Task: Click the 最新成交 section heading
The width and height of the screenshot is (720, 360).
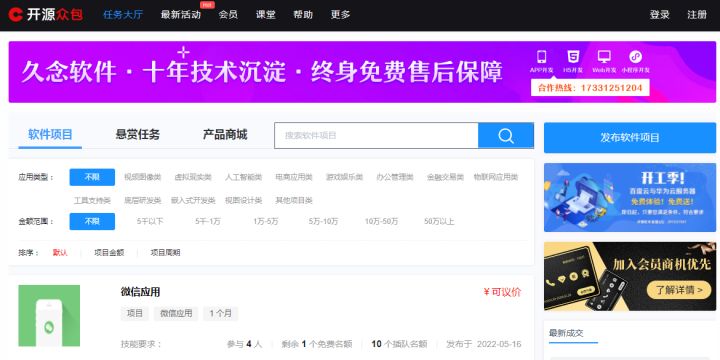Action: pos(566,333)
